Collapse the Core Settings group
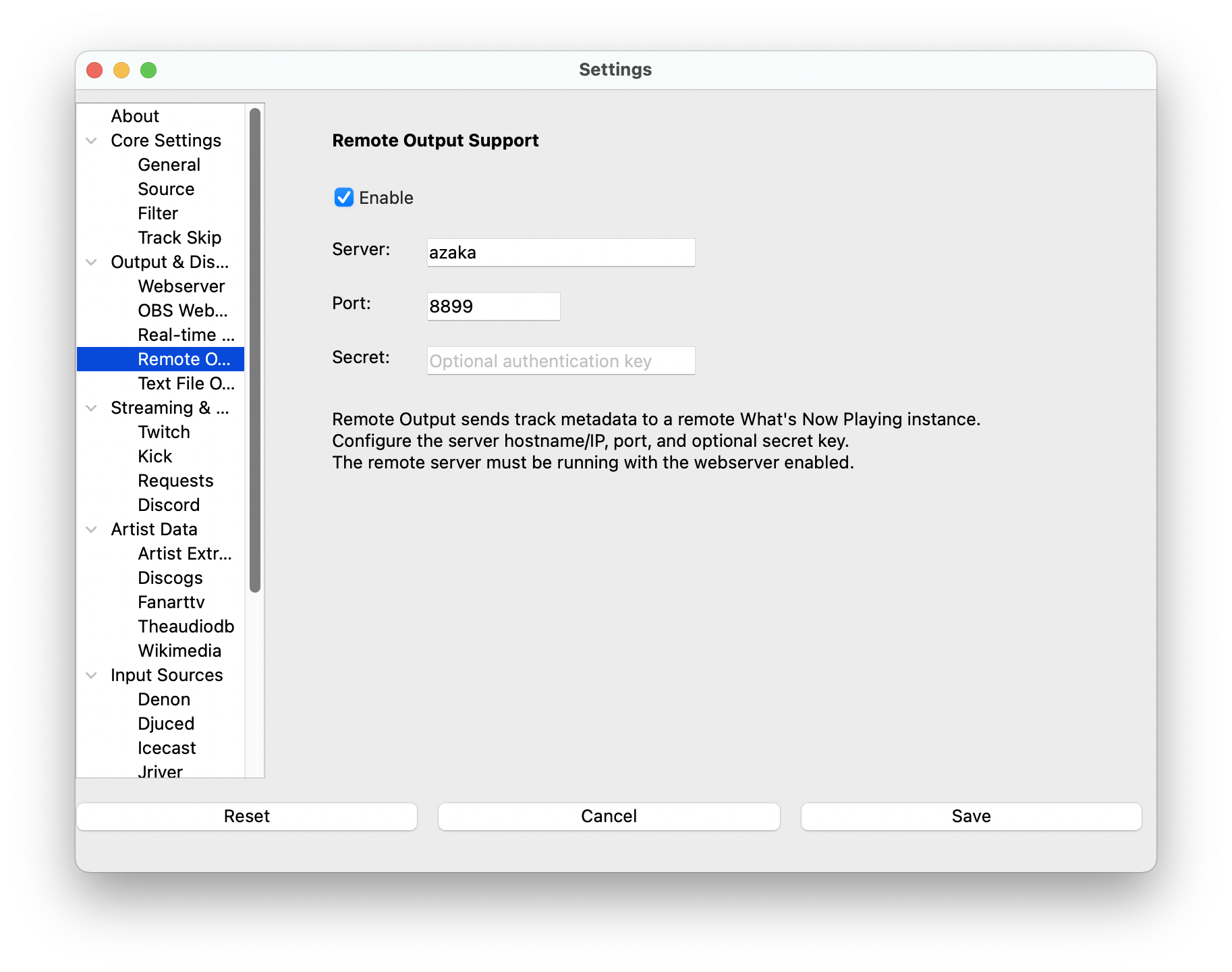This screenshot has width=1232, height=972. pos(92,140)
